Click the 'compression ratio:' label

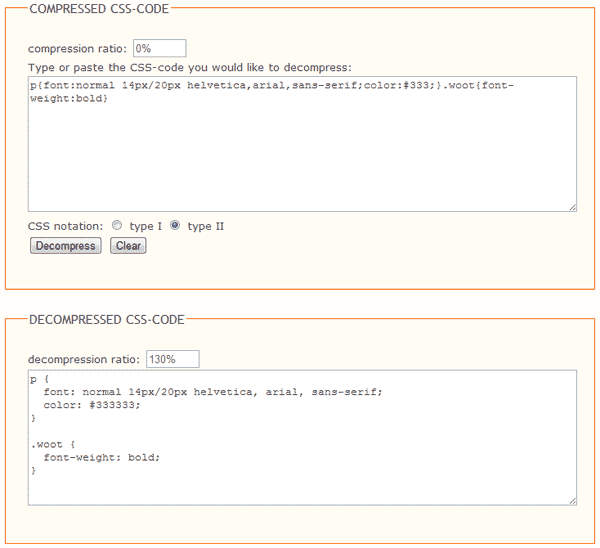pos(77,49)
